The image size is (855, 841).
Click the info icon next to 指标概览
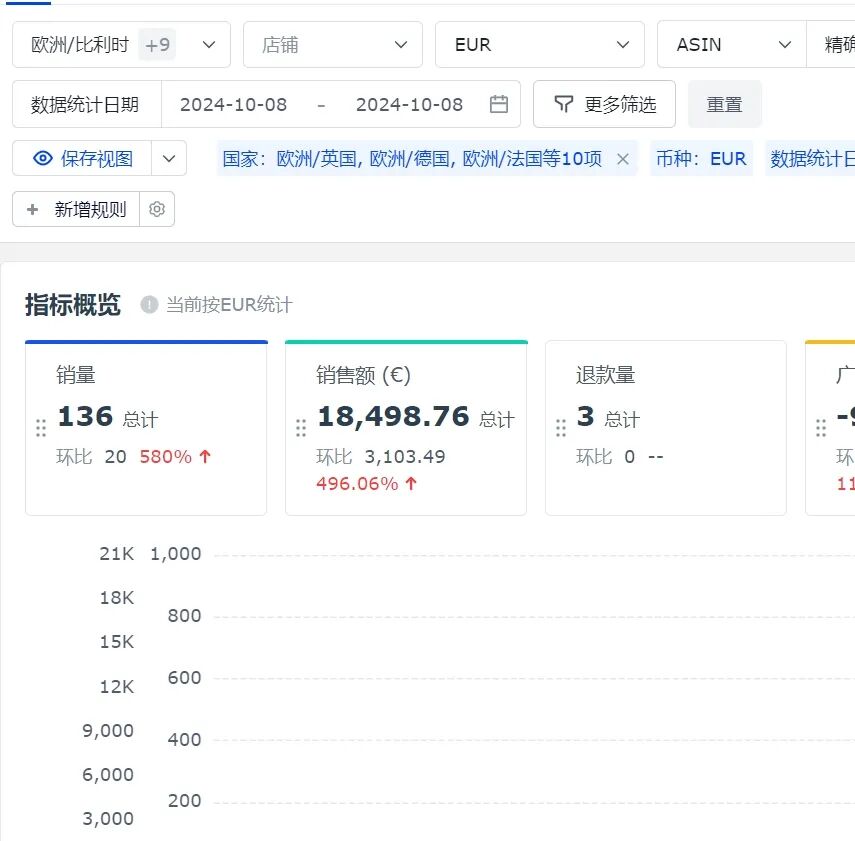click(149, 306)
